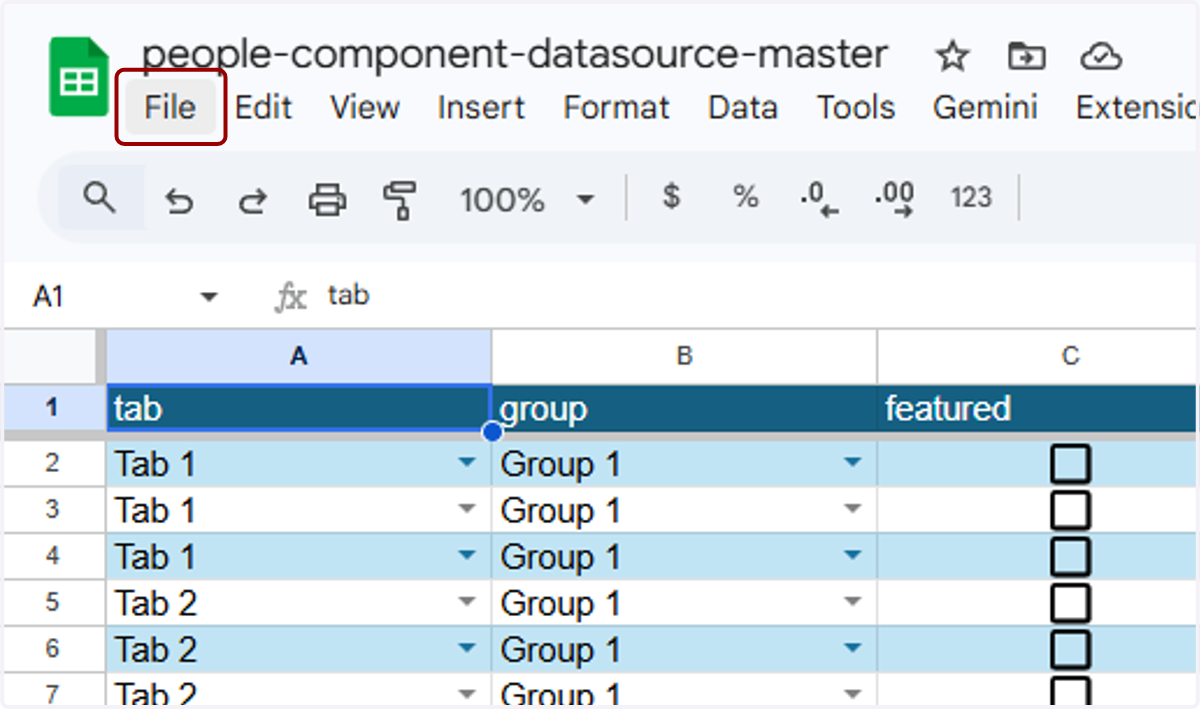Image resolution: width=1200 pixels, height=709 pixels.
Task: Toggle the featured checkbox in row 3
Action: point(1071,511)
